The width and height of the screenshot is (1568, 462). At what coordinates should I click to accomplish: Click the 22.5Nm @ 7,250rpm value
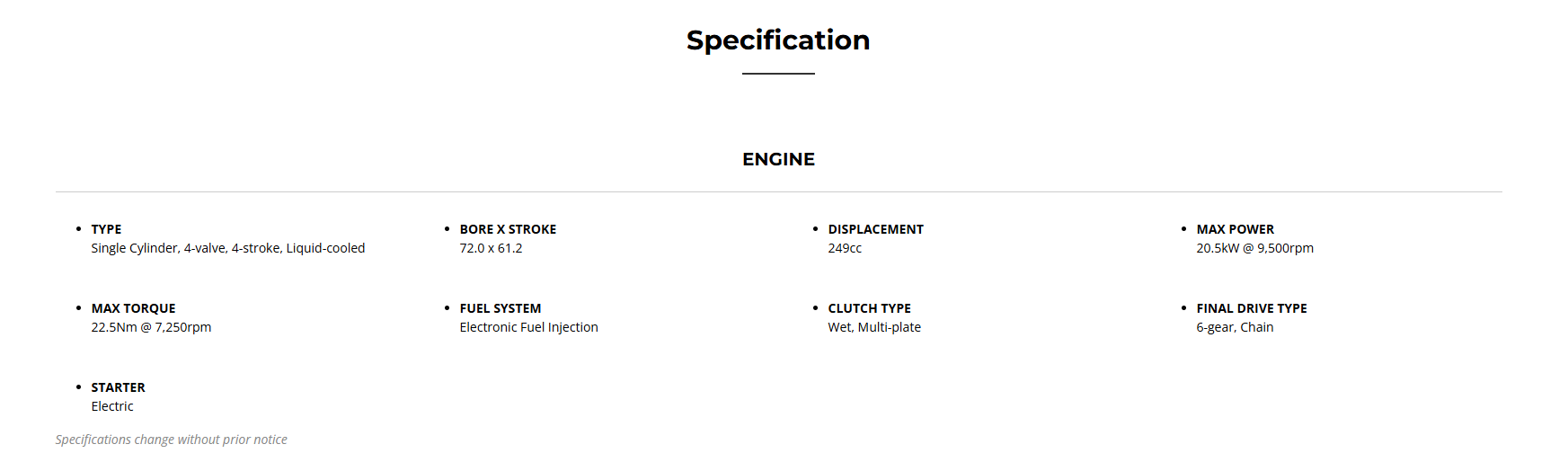point(151,327)
